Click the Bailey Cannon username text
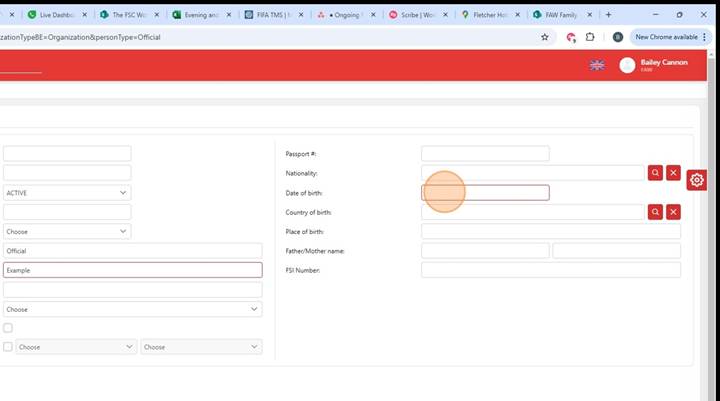This screenshot has width=720, height=401. 664,62
